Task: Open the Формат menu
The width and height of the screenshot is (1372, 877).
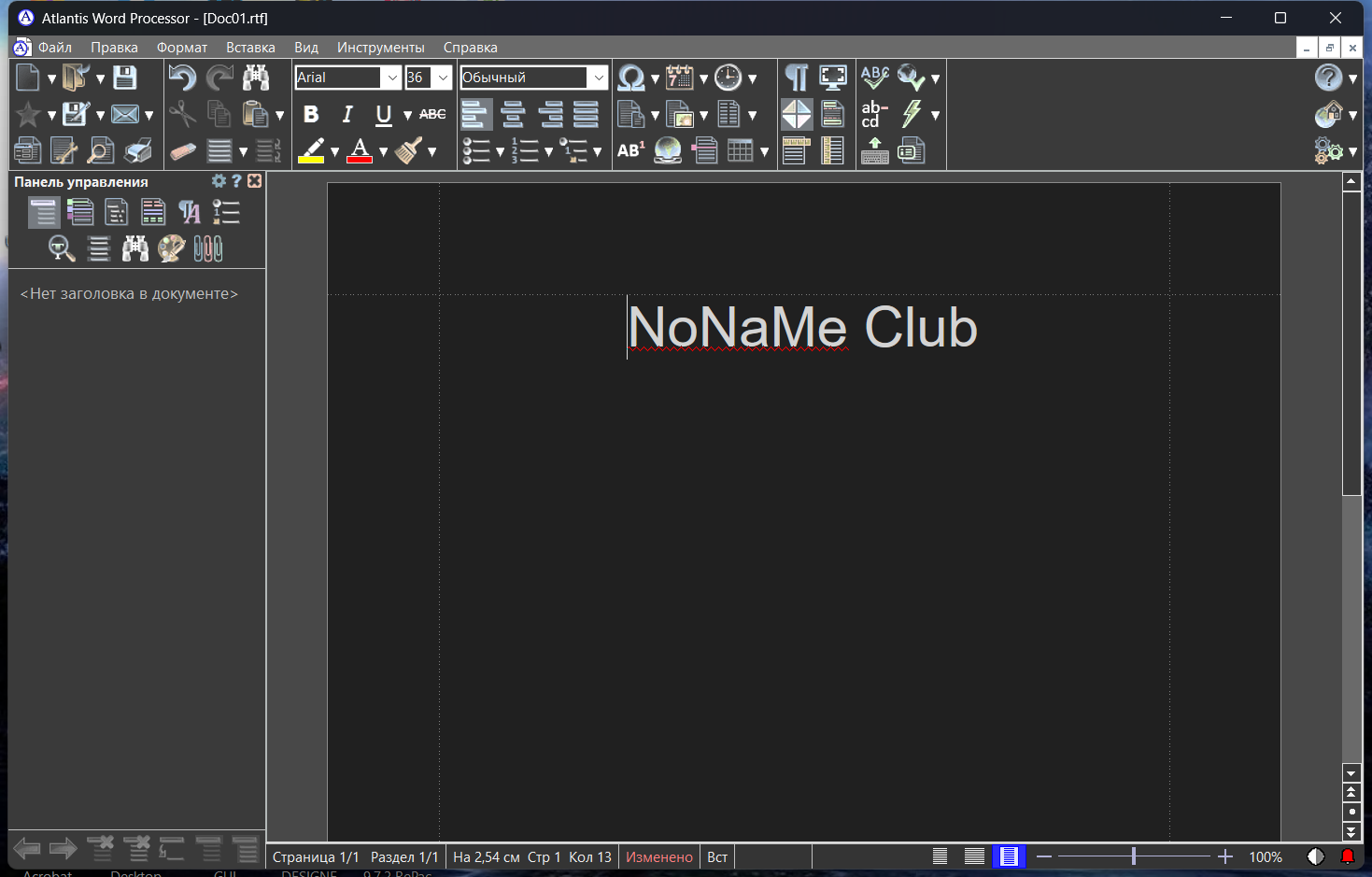Action: click(x=182, y=48)
